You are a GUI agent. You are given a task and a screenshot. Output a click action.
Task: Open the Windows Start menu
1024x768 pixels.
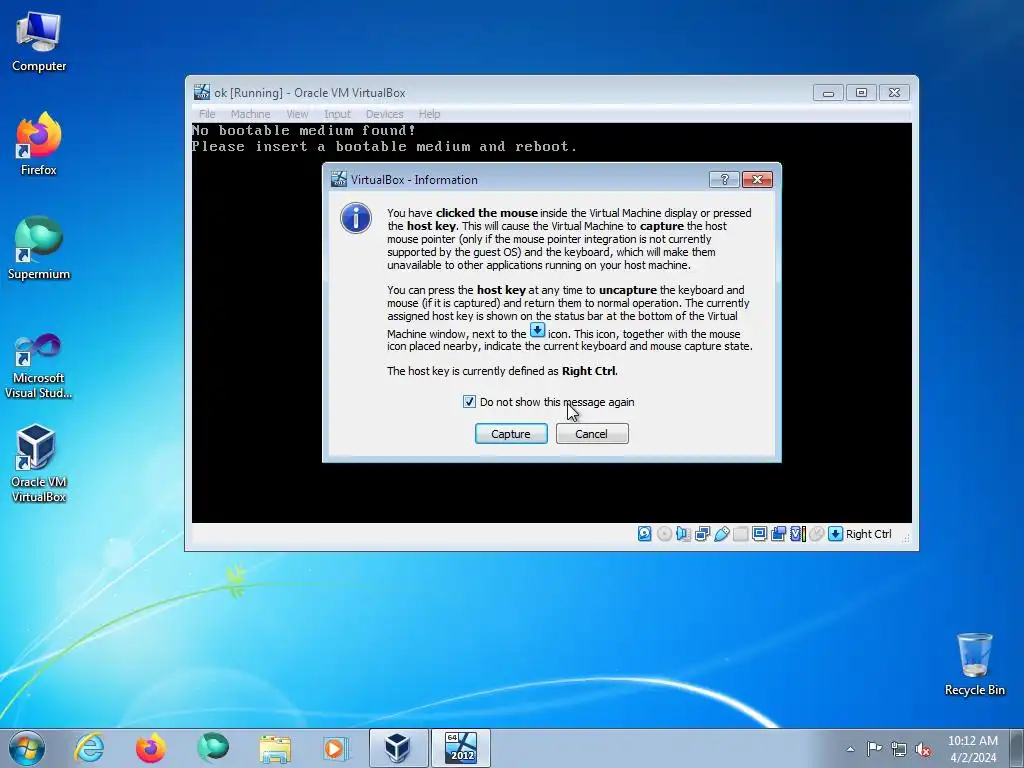(x=27, y=748)
